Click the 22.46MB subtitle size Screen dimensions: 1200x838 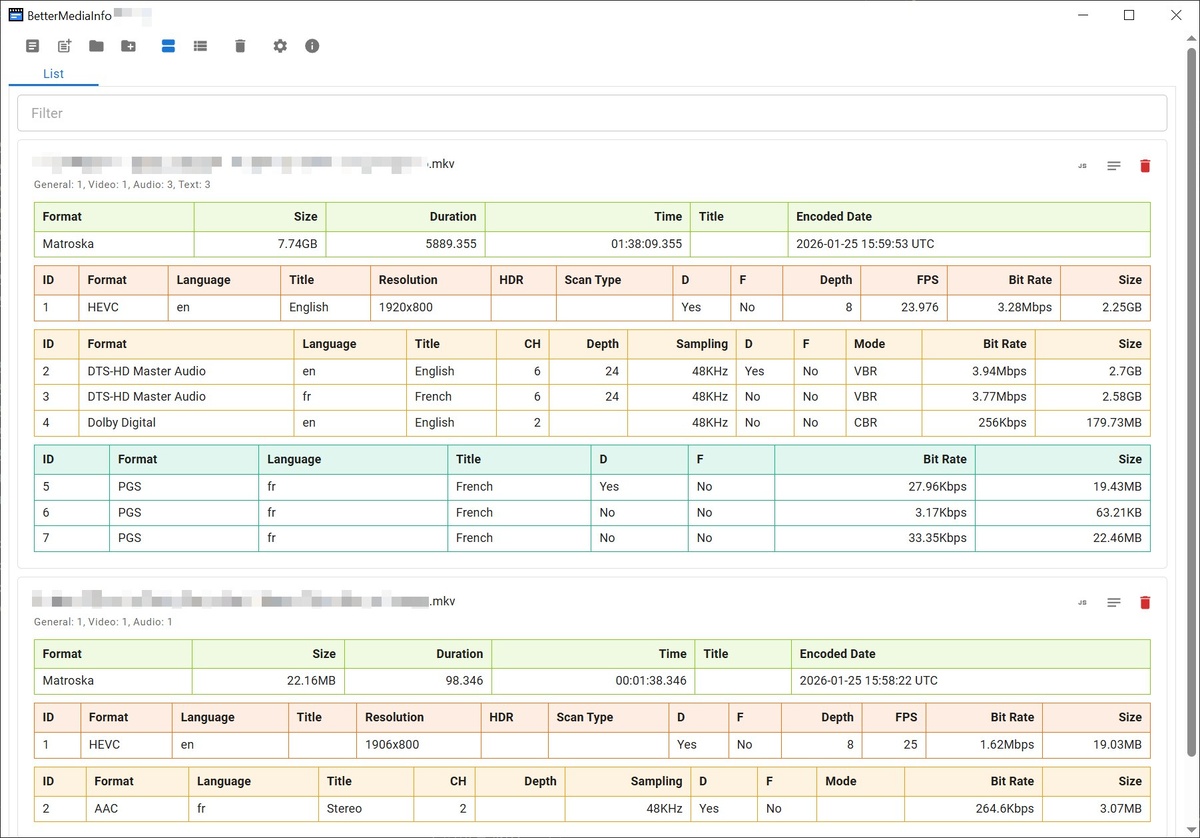pyautogui.click(x=1063, y=537)
